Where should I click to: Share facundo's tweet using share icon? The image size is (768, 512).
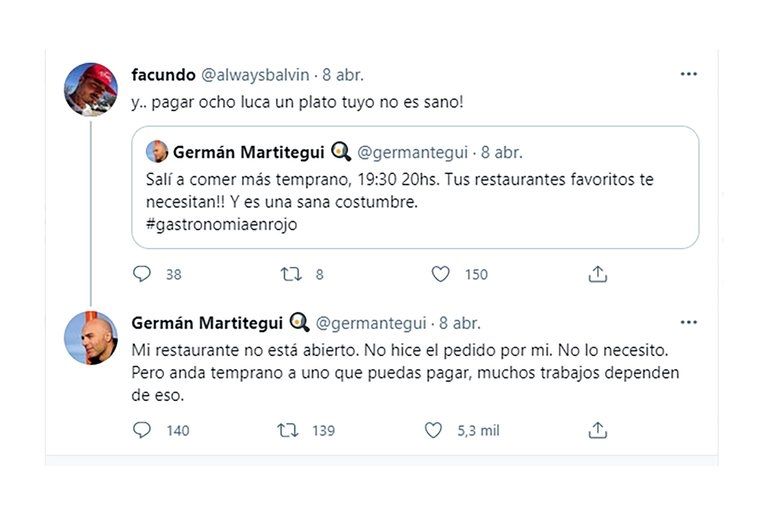click(597, 273)
